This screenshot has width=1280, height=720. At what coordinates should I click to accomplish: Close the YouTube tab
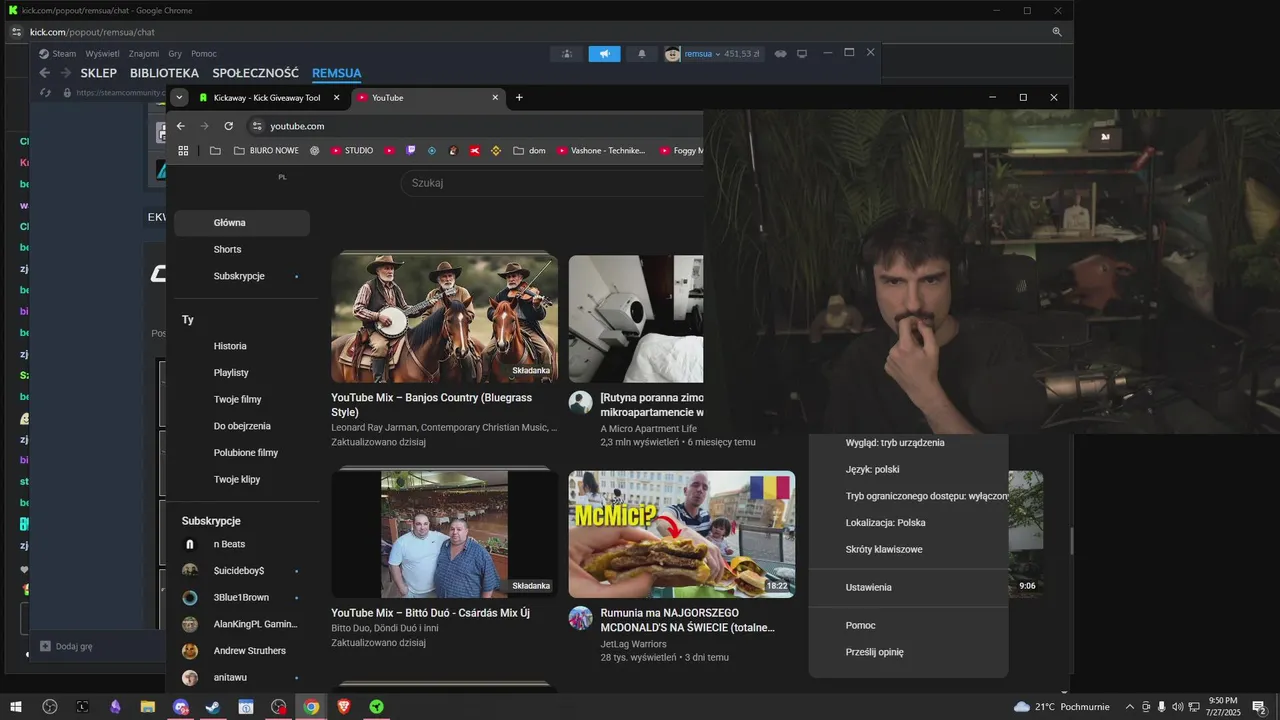click(x=495, y=98)
